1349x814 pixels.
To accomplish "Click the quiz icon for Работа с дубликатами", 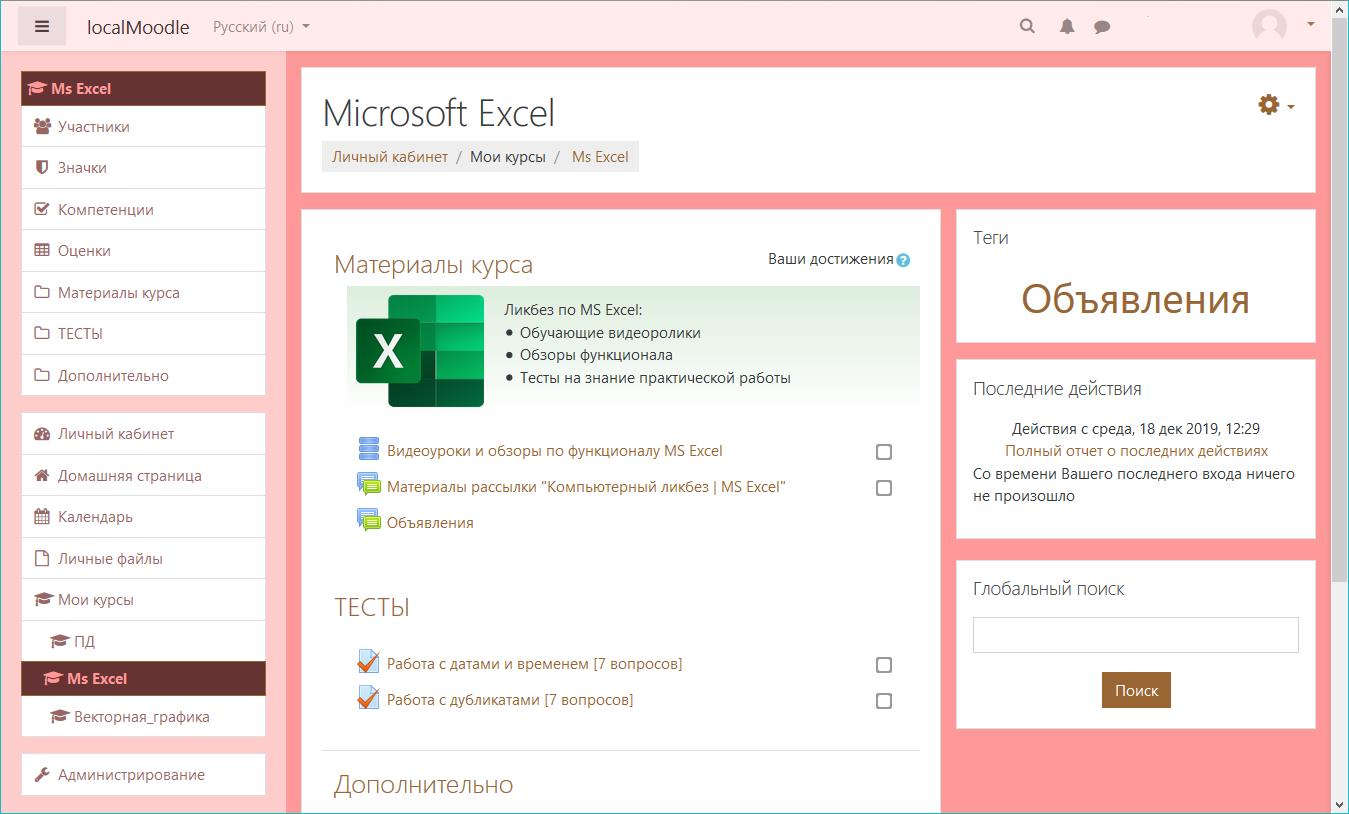I will tap(369, 698).
